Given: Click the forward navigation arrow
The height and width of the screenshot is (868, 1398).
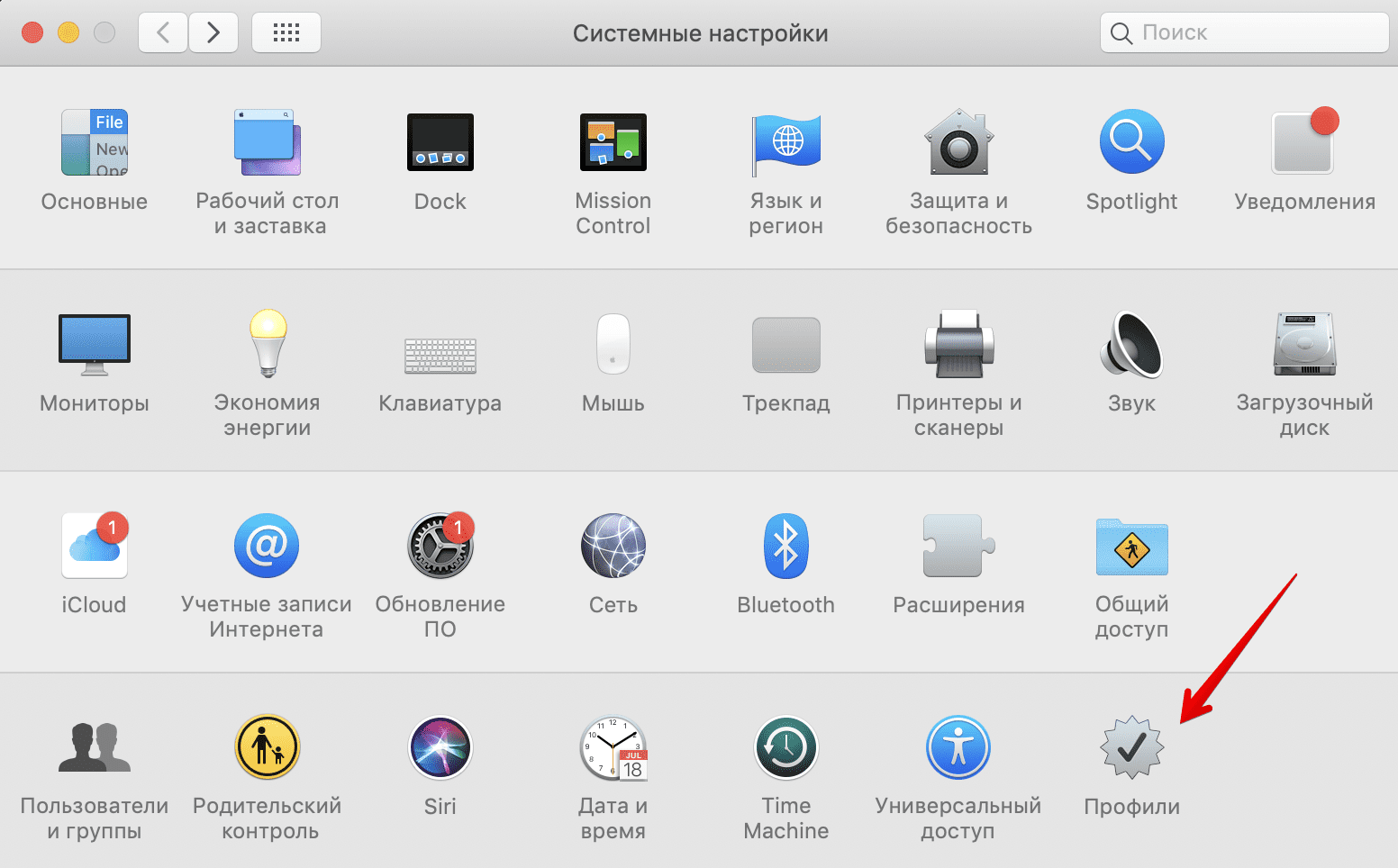Looking at the screenshot, I should [213, 33].
